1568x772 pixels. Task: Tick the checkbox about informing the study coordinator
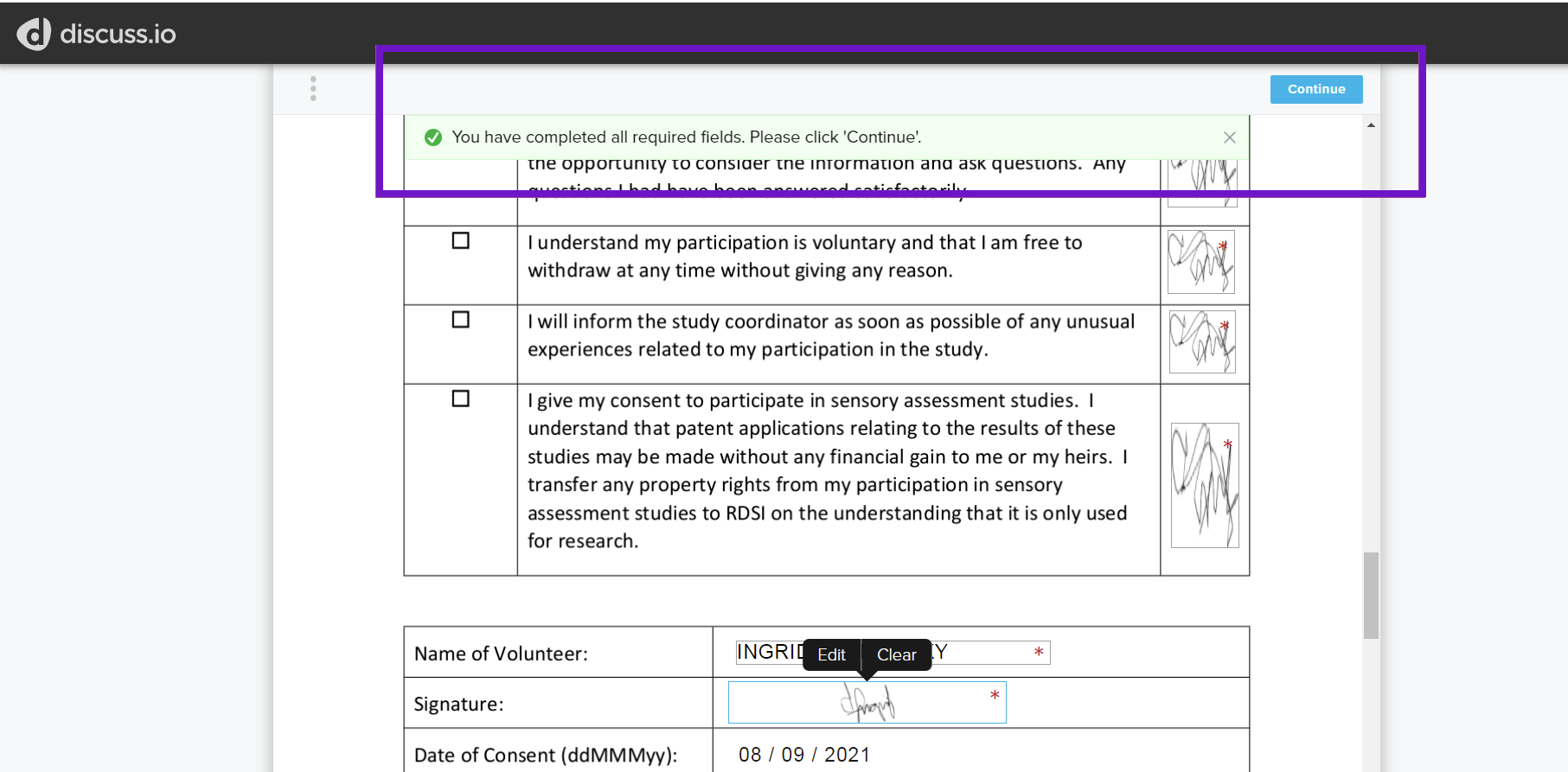click(x=459, y=319)
